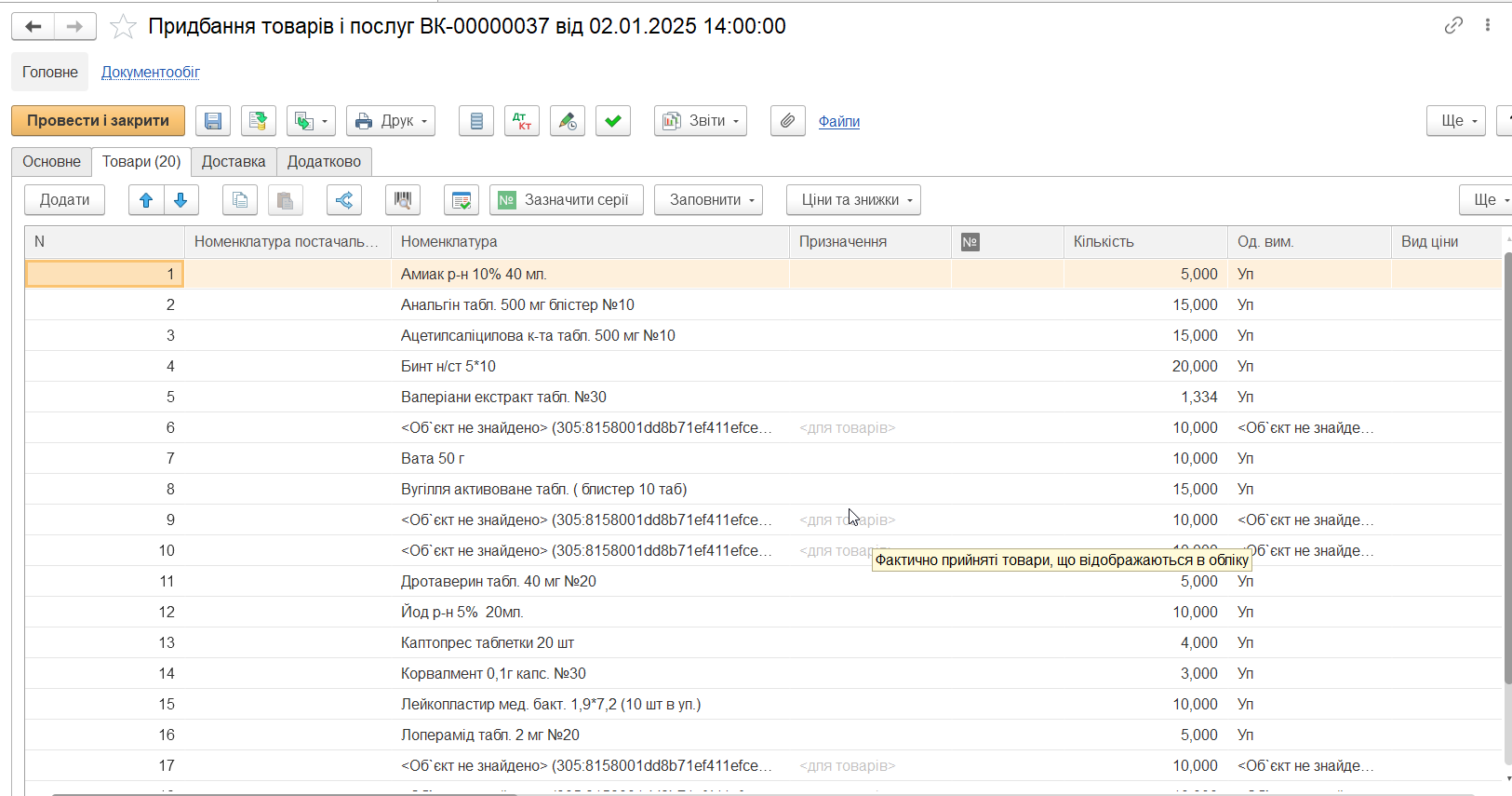Click the Зазначити серії button
This screenshot has height=796, width=1512.
pos(567,200)
